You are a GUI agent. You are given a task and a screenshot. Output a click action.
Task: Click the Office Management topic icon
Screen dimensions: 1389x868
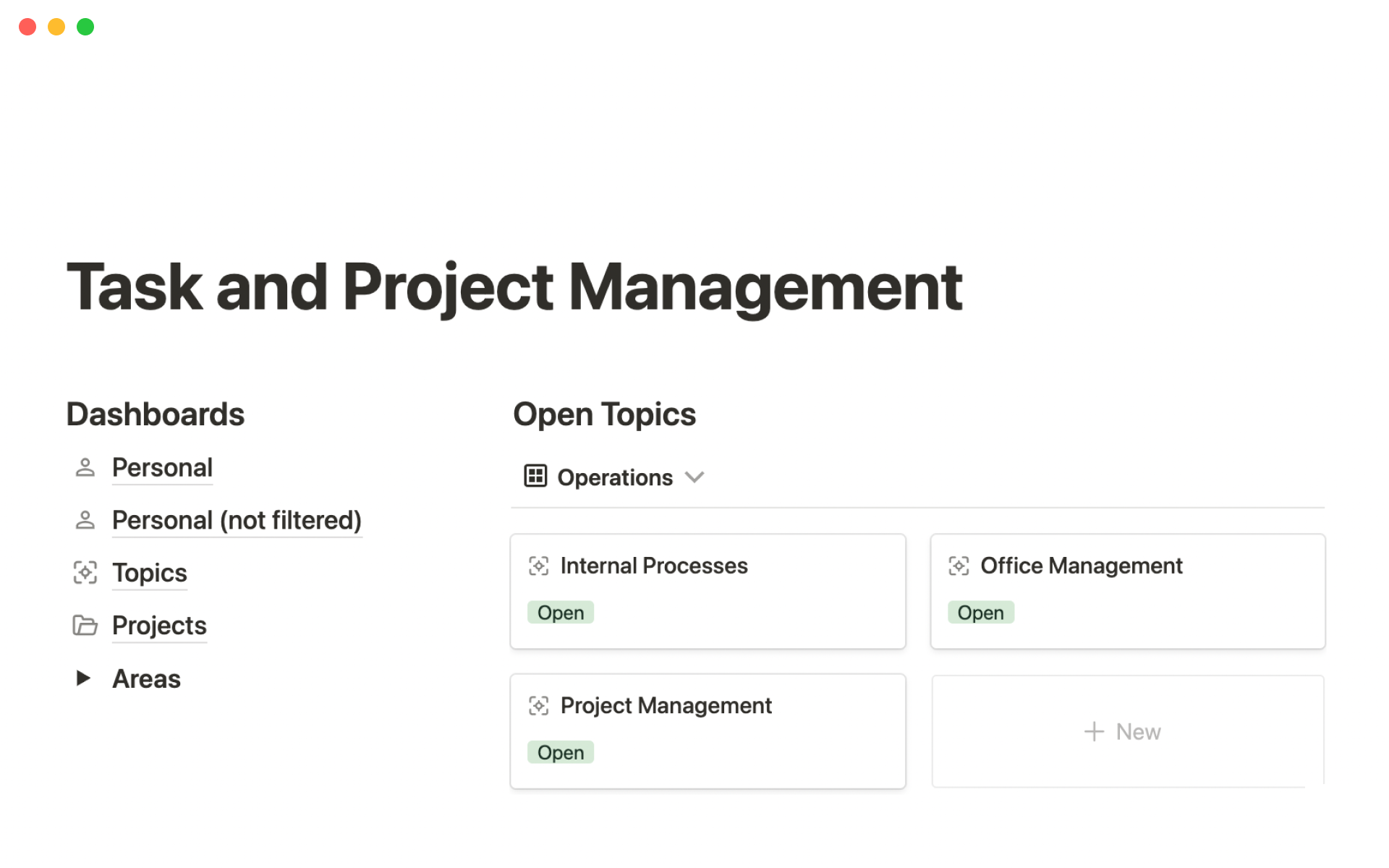pos(957,566)
